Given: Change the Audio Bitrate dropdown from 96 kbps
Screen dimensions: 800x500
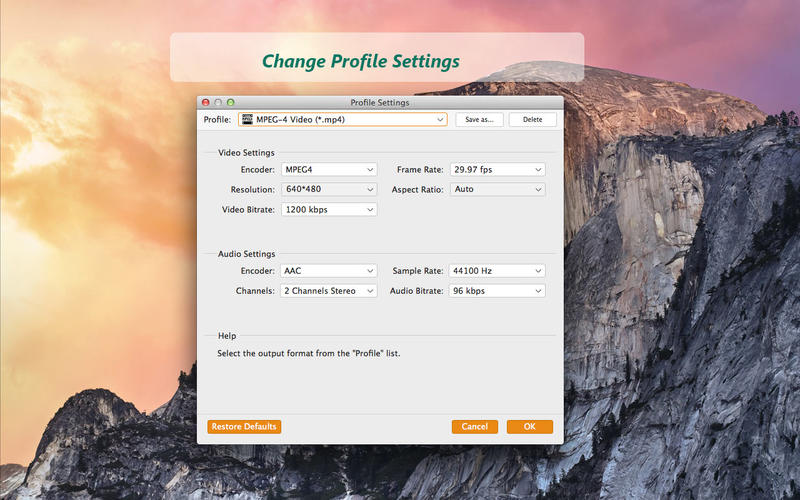Looking at the screenshot, I should (x=497, y=291).
